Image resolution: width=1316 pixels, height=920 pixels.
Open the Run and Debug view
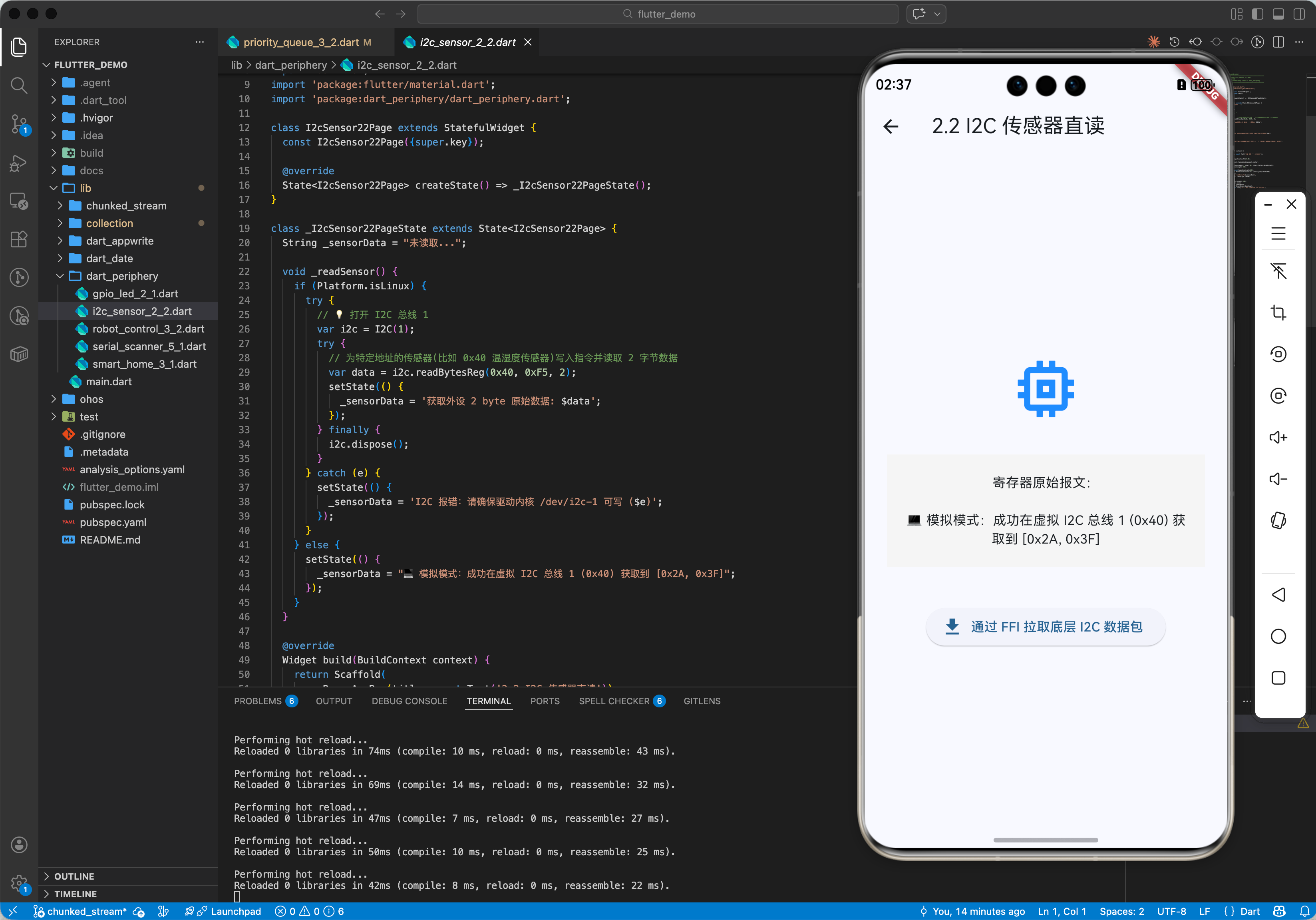click(19, 163)
